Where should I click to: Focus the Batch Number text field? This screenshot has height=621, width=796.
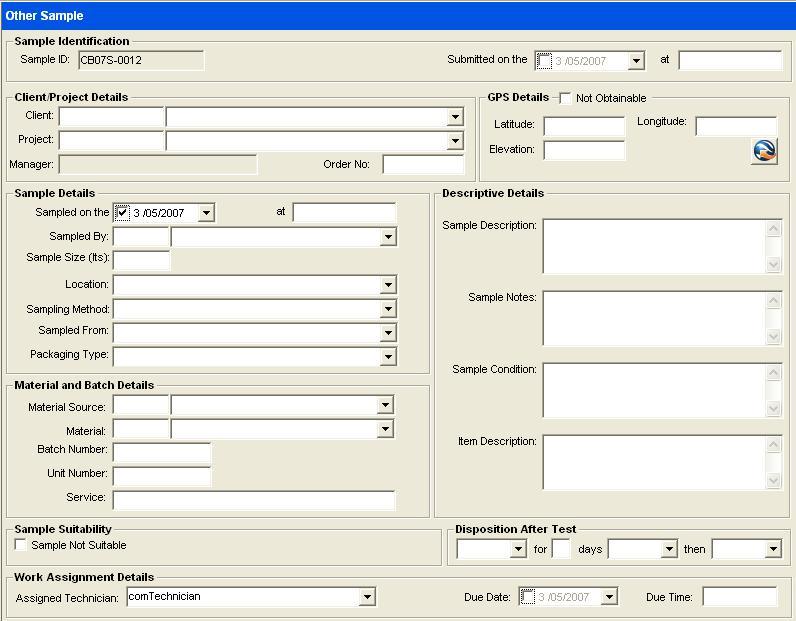point(162,451)
